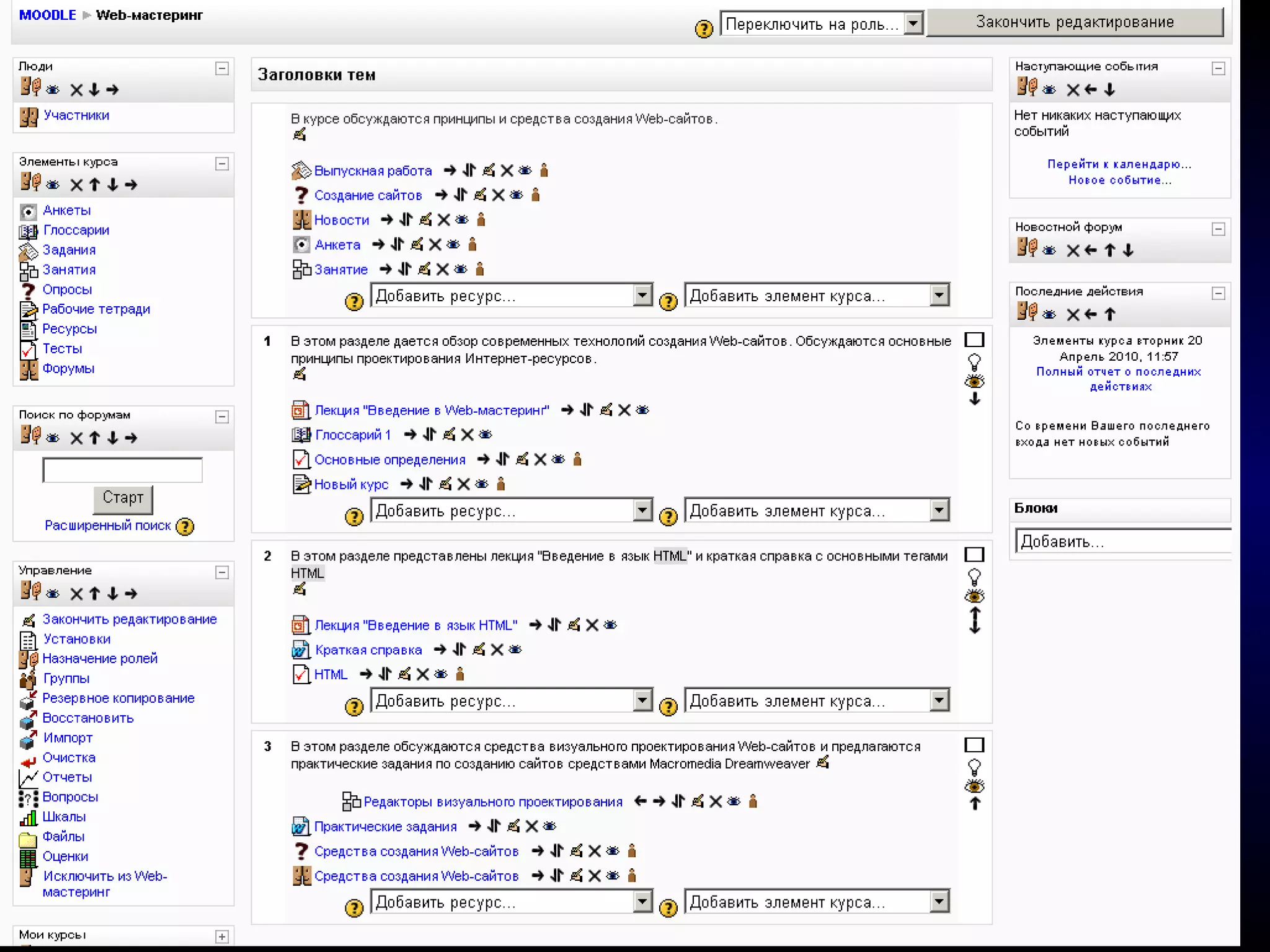The image size is (1270, 952).
Task: Move section 1 down with arrow
Action: click(975, 400)
